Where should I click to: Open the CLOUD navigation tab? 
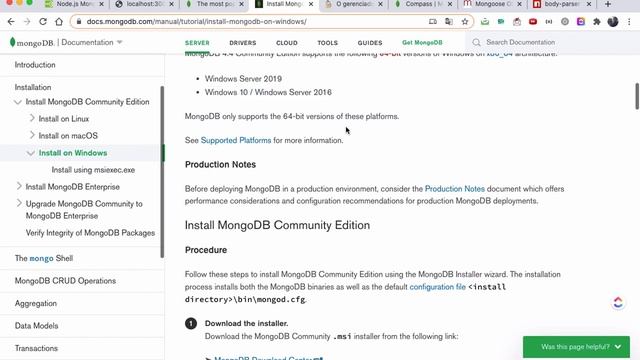(287, 43)
